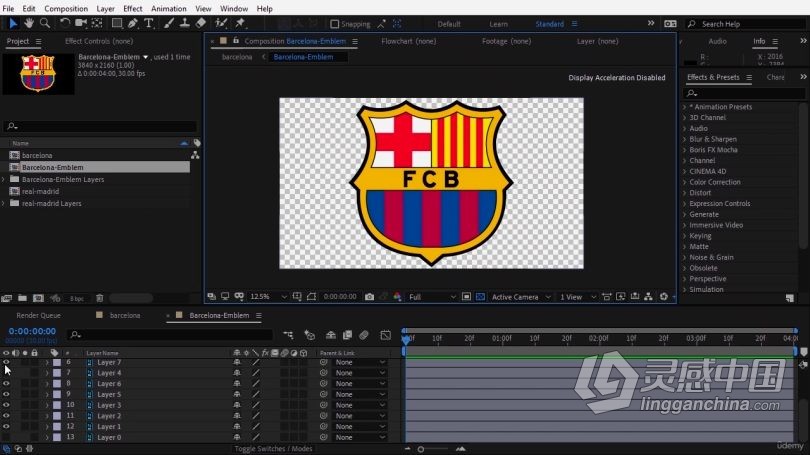This screenshot has height=455, width=810.
Task: Select the Brush tool
Action: pos(169,23)
